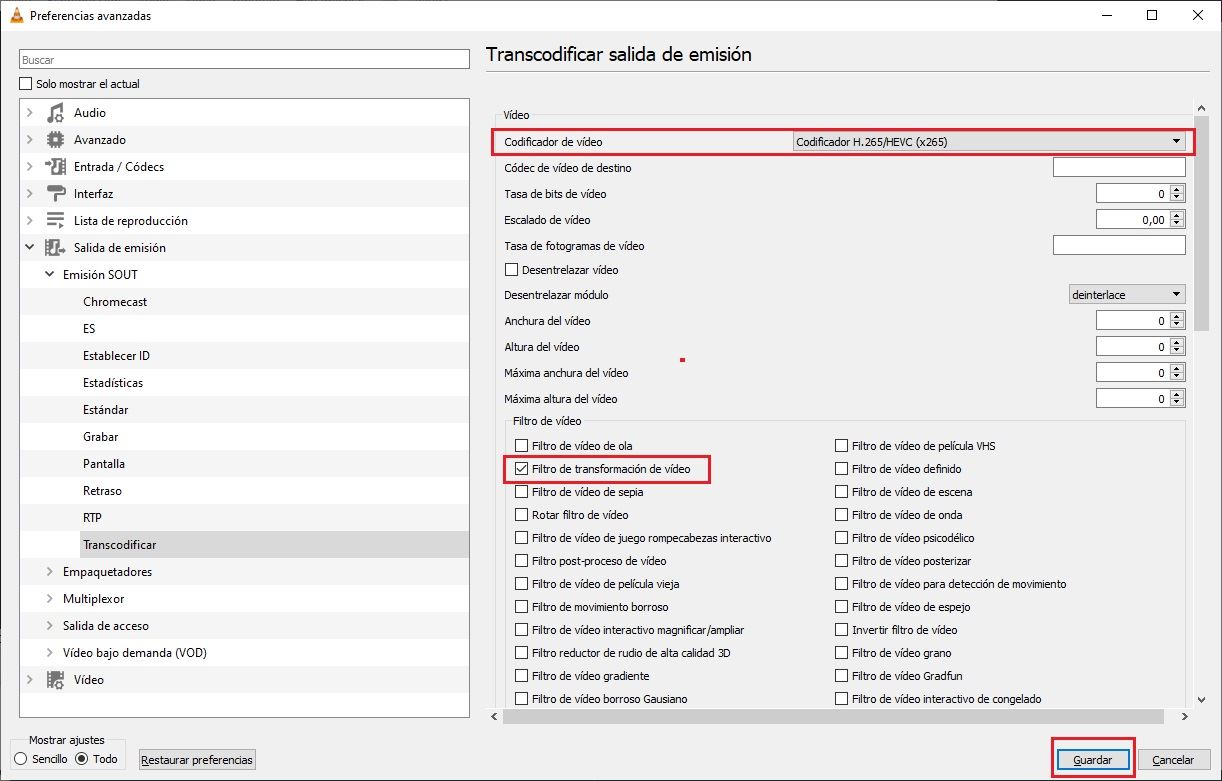Increase Tasa de bits de vídeo stepper
The image size is (1222, 781).
click(1177, 189)
